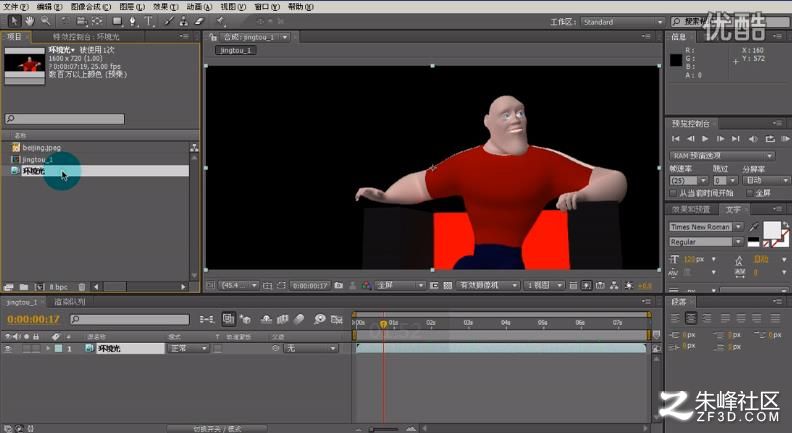Click the 切换开关 / 模式 button
792x433 pixels.
click(x=217, y=428)
